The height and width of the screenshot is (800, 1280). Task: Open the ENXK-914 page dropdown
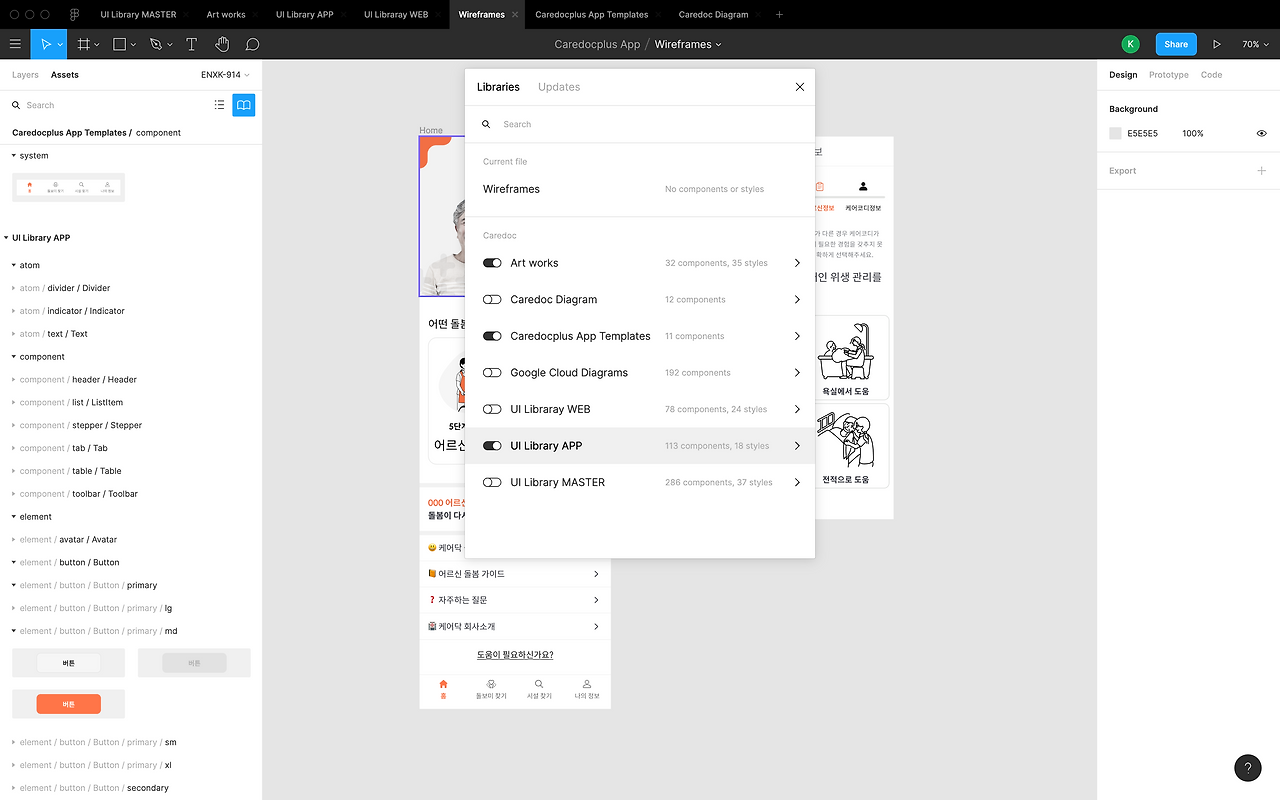(225, 75)
